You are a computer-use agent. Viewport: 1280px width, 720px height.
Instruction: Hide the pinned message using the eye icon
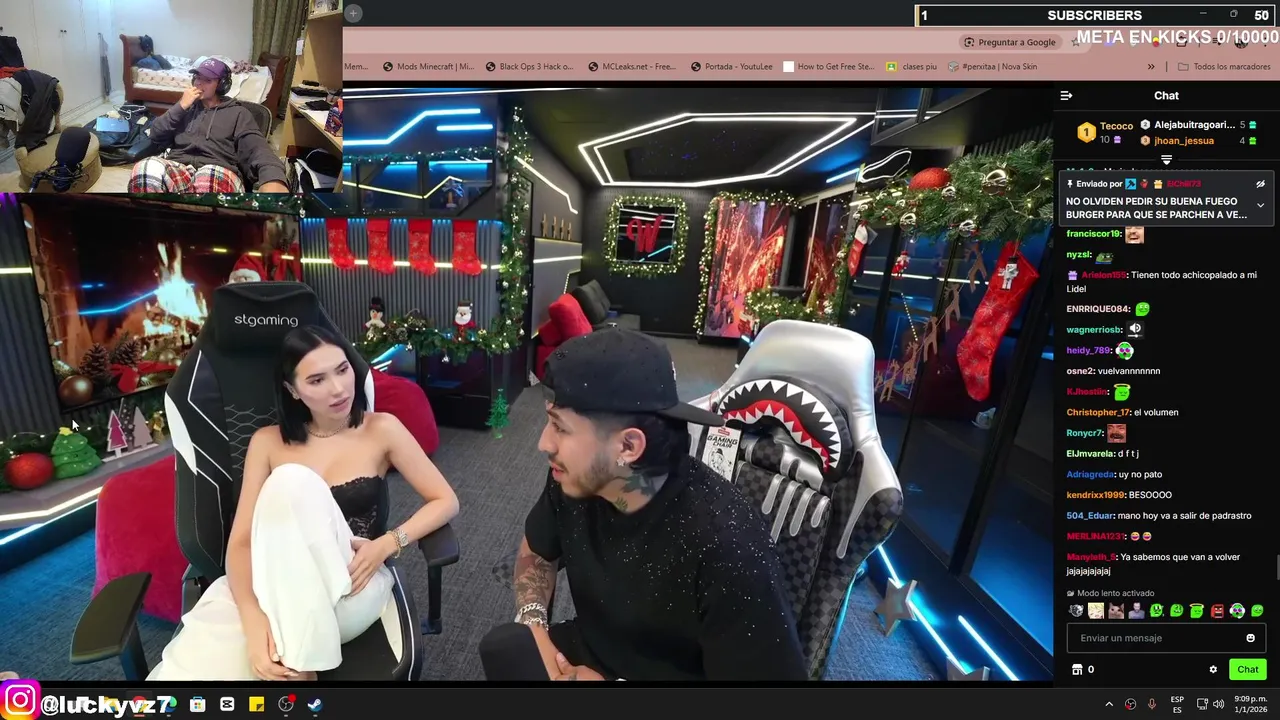(1260, 184)
